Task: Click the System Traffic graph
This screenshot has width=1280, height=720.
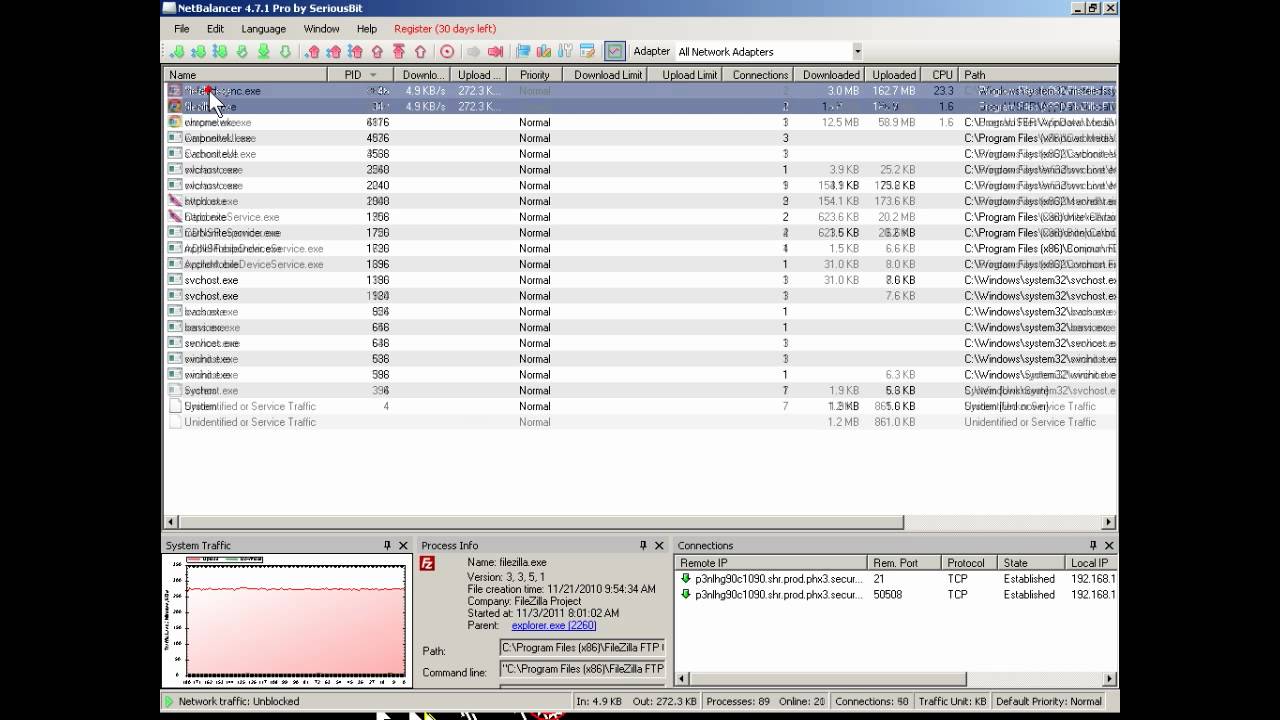Action: [x=287, y=620]
